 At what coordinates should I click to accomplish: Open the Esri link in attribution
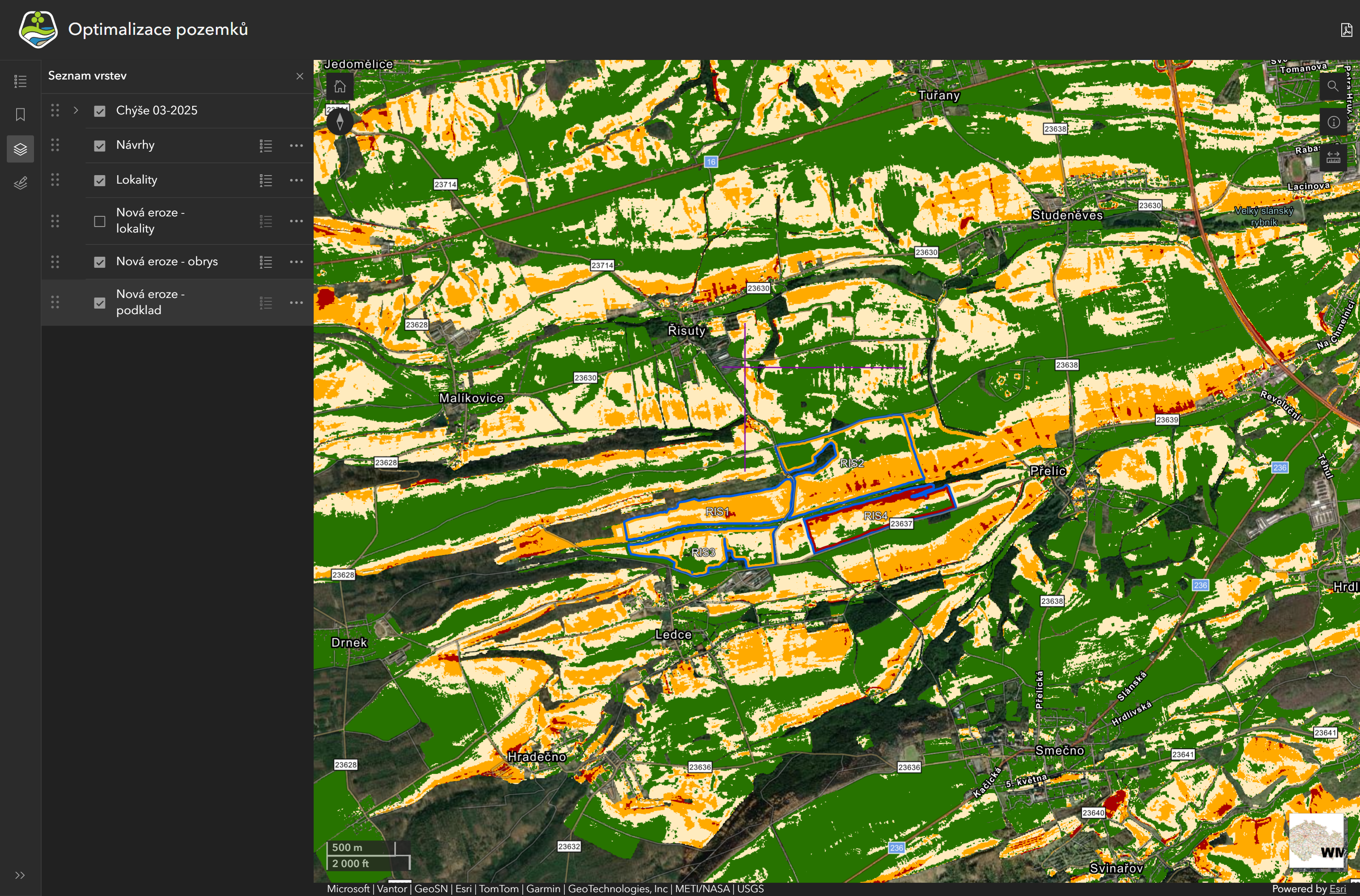pos(1337,889)
